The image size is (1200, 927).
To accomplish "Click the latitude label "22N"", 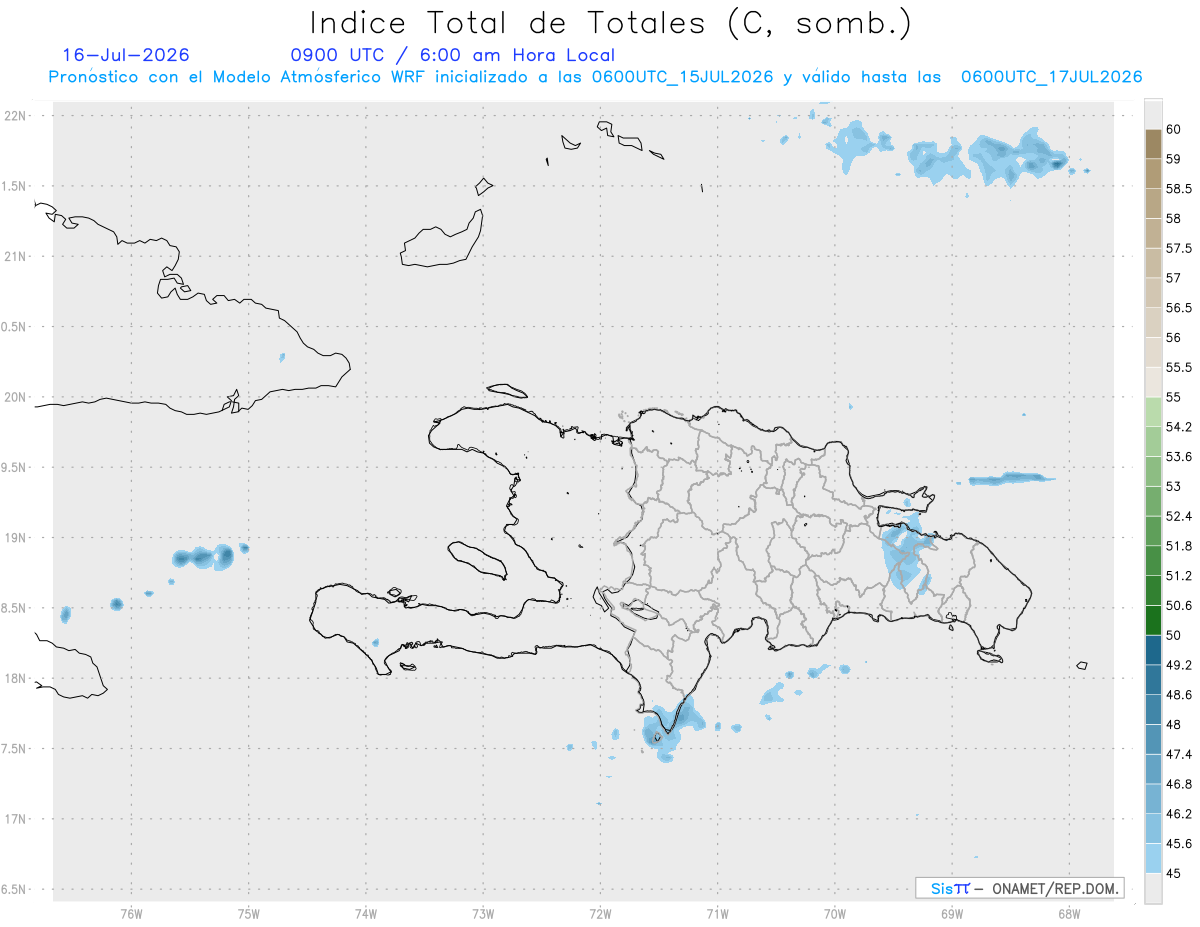I will click(x=16, y=116).
